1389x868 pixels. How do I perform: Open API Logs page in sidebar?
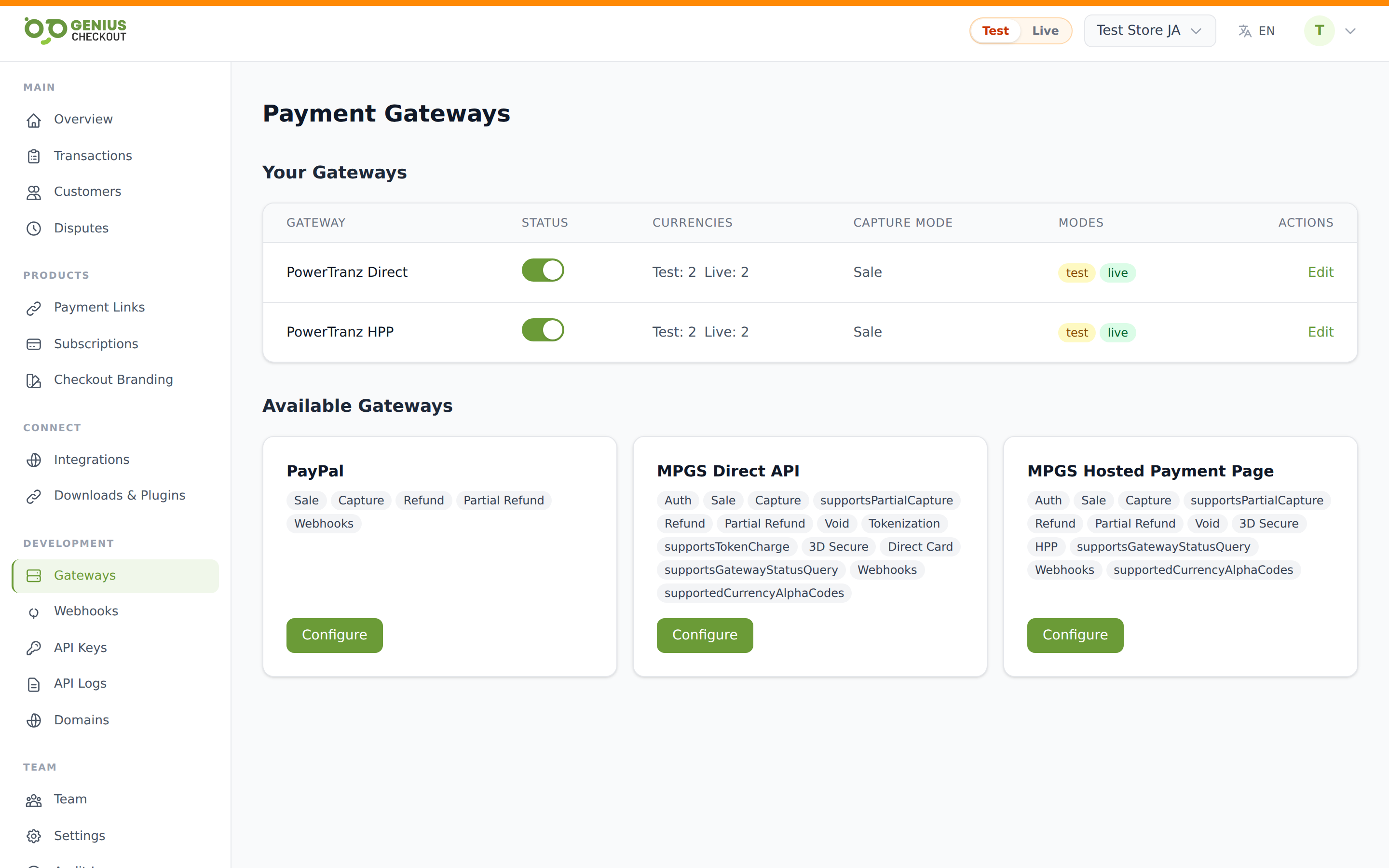pos(115,684)
